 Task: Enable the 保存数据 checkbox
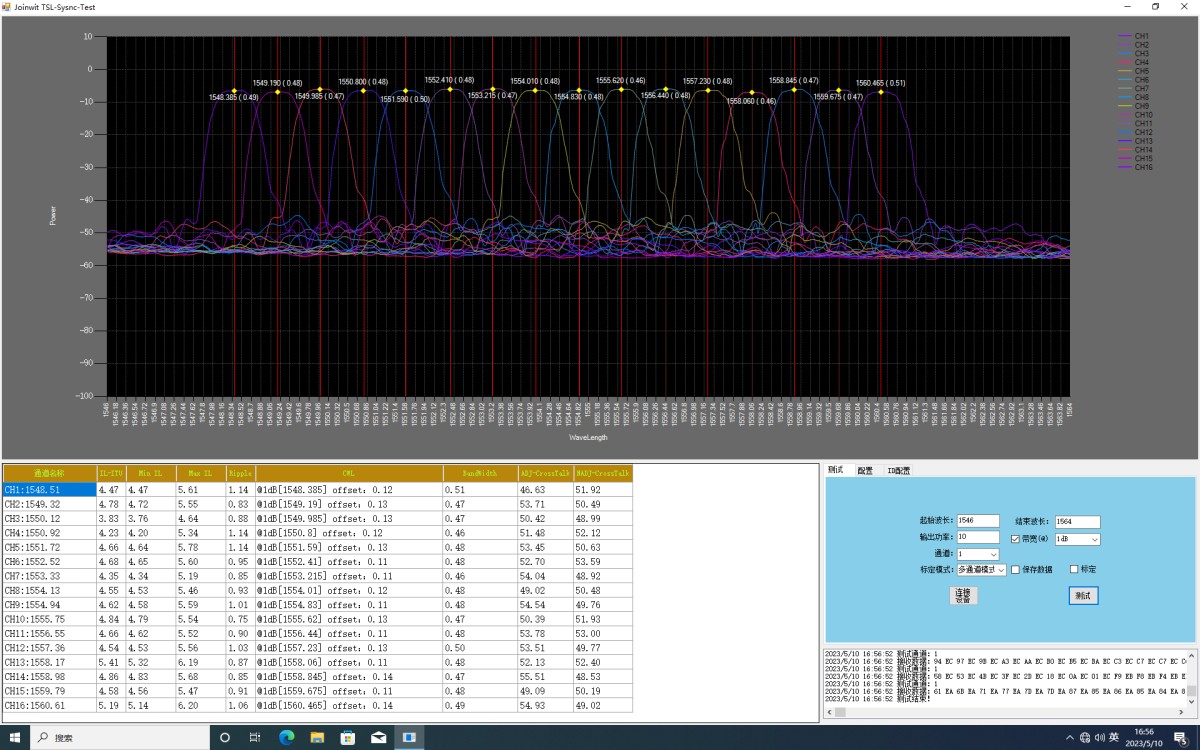[x=1016, y=570]
